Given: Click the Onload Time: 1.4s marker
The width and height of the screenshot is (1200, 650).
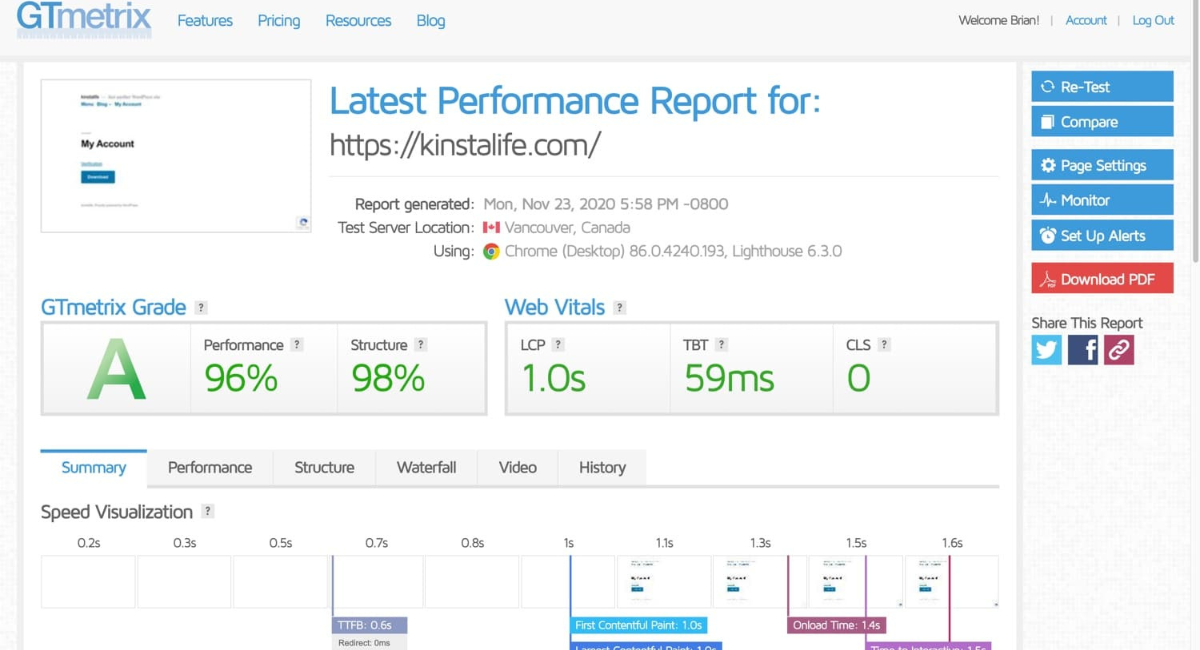Looking at the screenshot, I should [837, 625].
